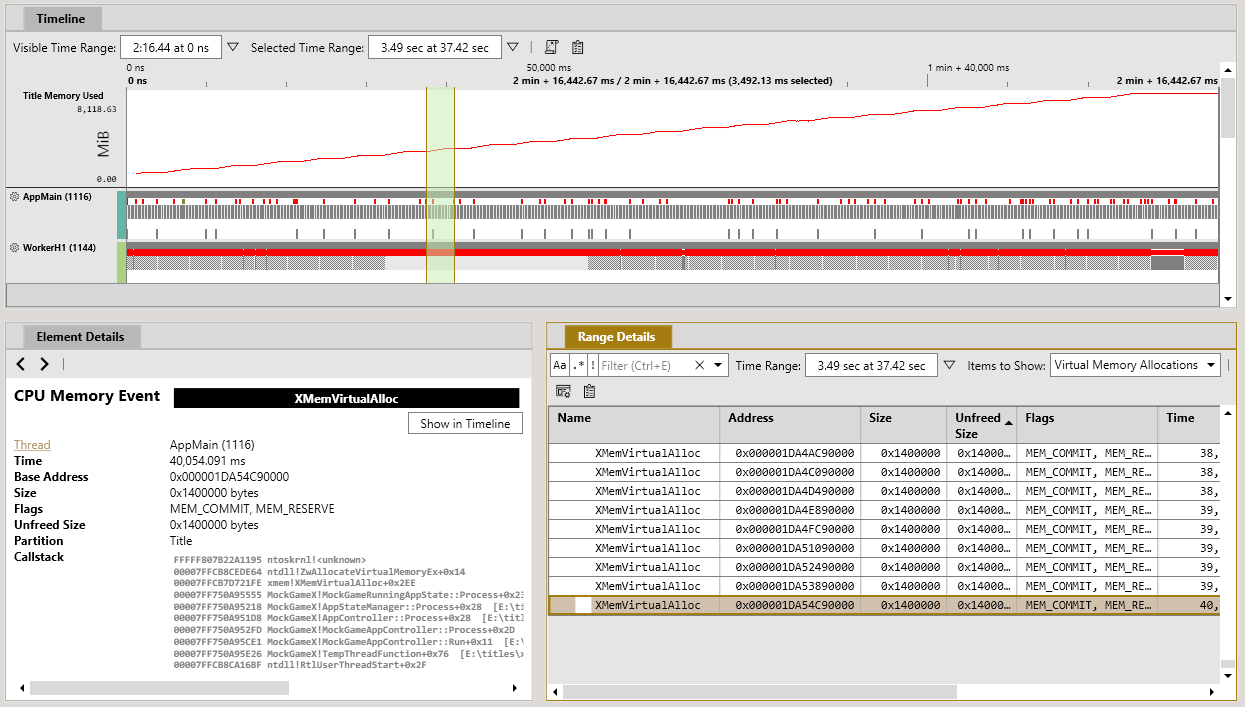The height and width of the screenshot is (707, 1245).
Task: Select row with address 0x000001DA4AC90000
Action: pos(885,453)
